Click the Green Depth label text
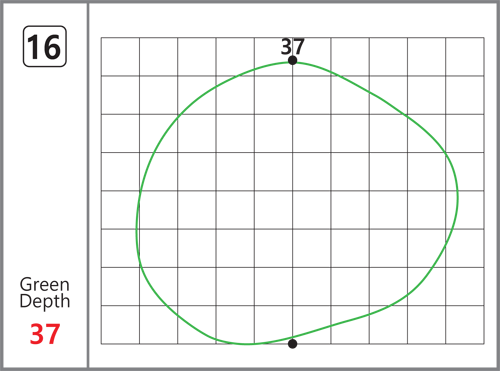The image size is (500, 371). (45, 293)
